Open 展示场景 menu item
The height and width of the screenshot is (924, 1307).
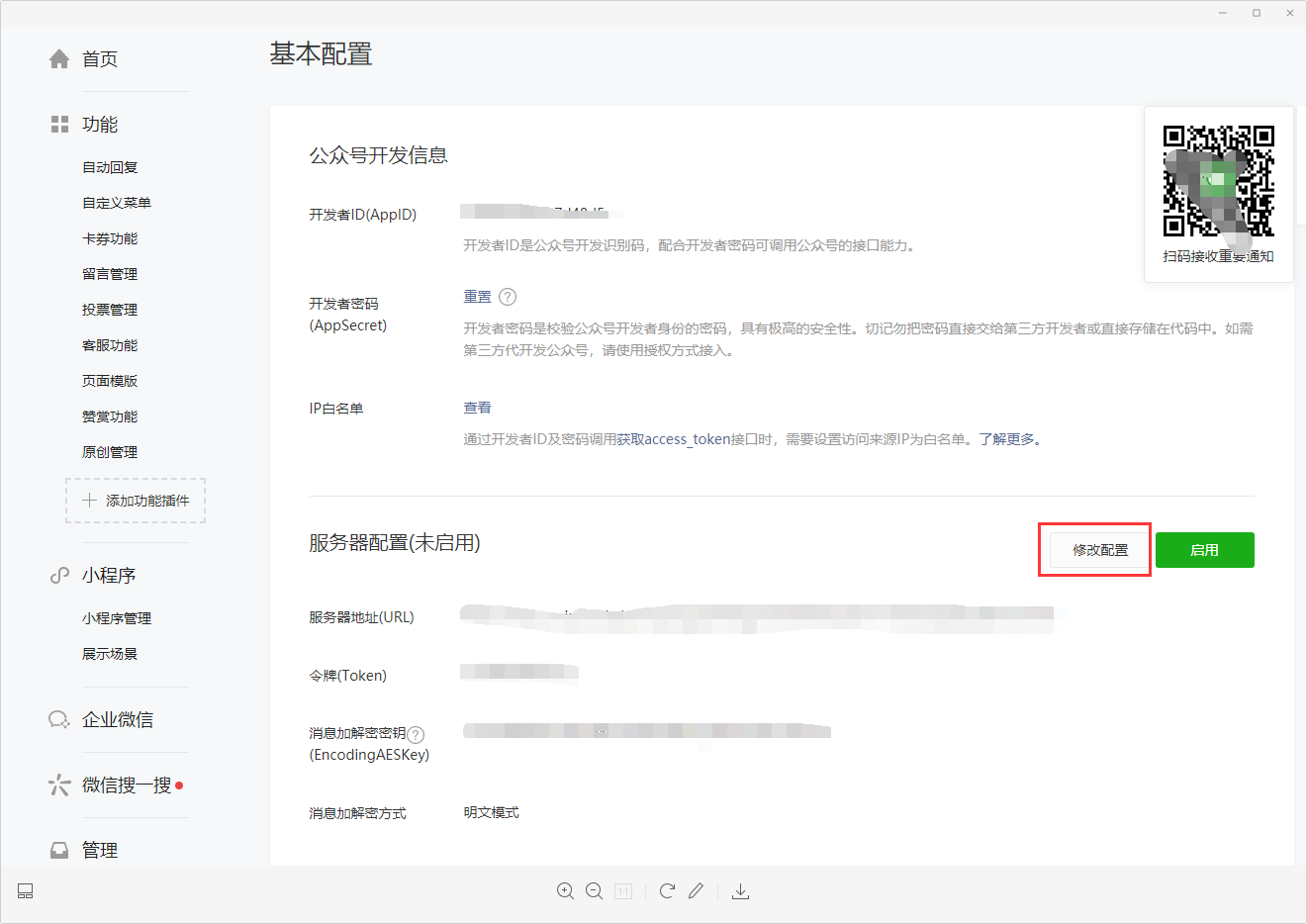coord(110,654)
